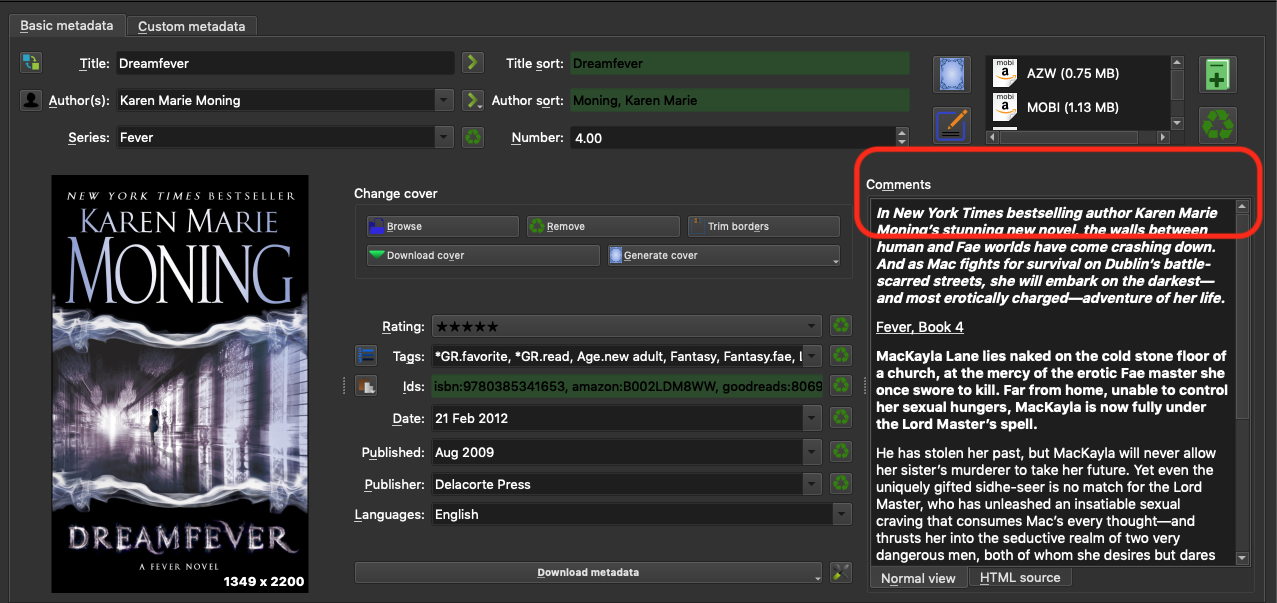Expand the Tags dropdown arrow
Screen dimensions: 1277x603
coord(812,355)
